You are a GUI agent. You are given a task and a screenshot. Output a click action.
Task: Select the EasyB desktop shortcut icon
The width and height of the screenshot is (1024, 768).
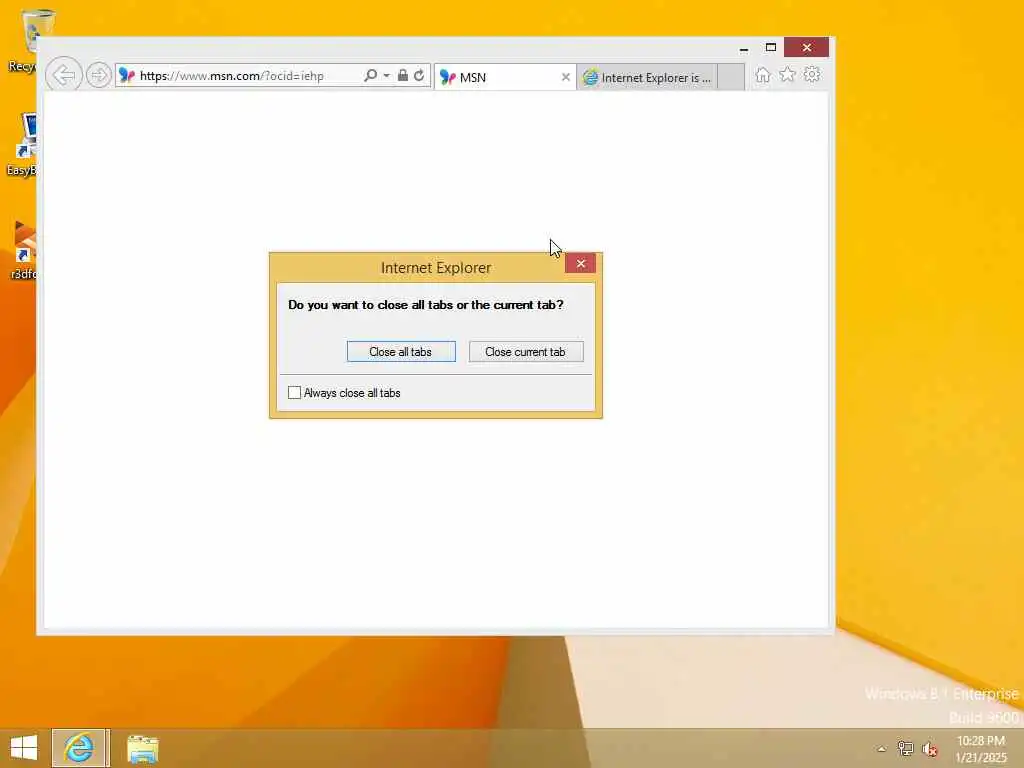(22, 144)
